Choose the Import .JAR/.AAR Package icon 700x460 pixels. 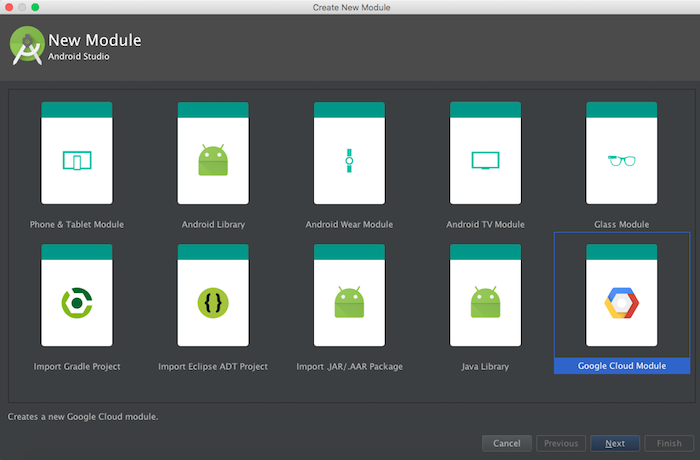(x=349, y=302)
